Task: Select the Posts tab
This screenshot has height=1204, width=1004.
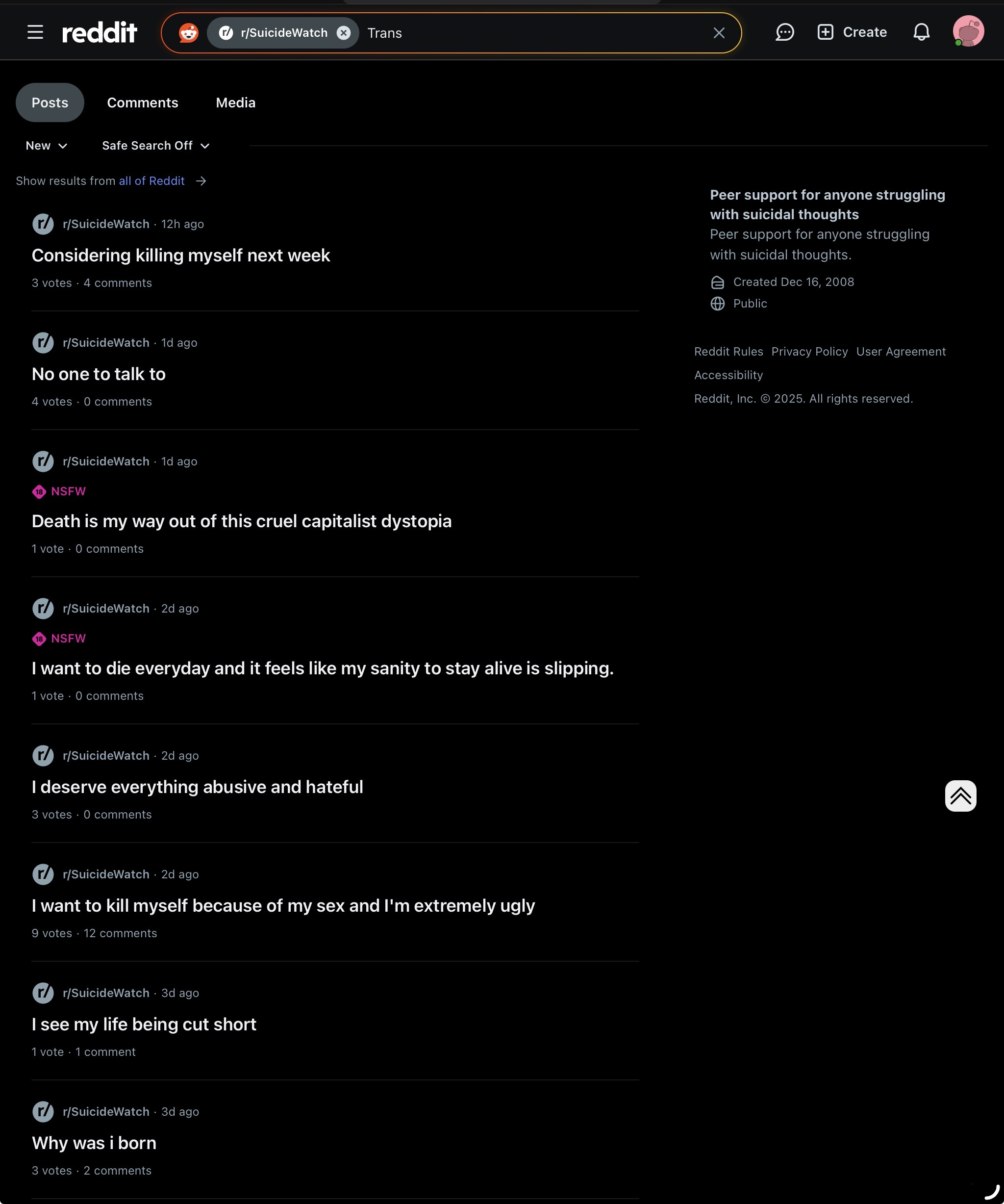Action: click(x=50, y=102)
